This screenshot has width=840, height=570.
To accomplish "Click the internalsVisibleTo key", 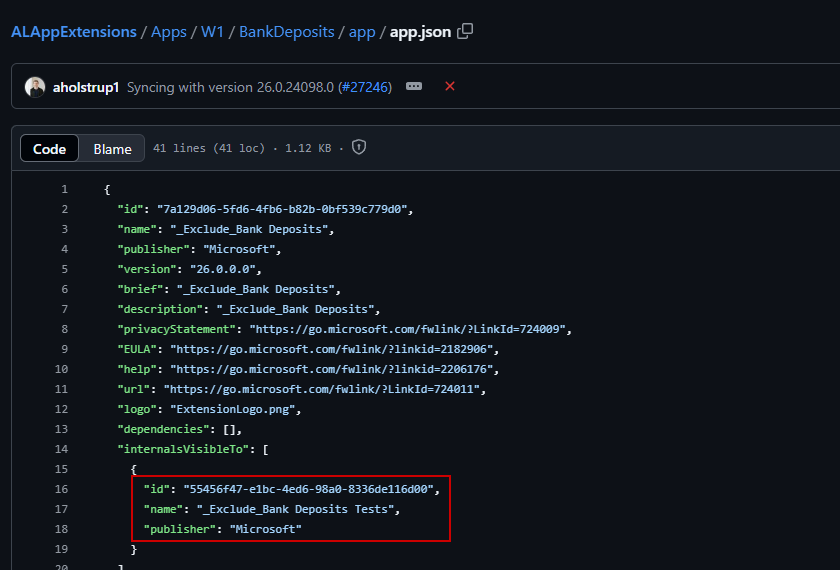I will pos(183,449).
